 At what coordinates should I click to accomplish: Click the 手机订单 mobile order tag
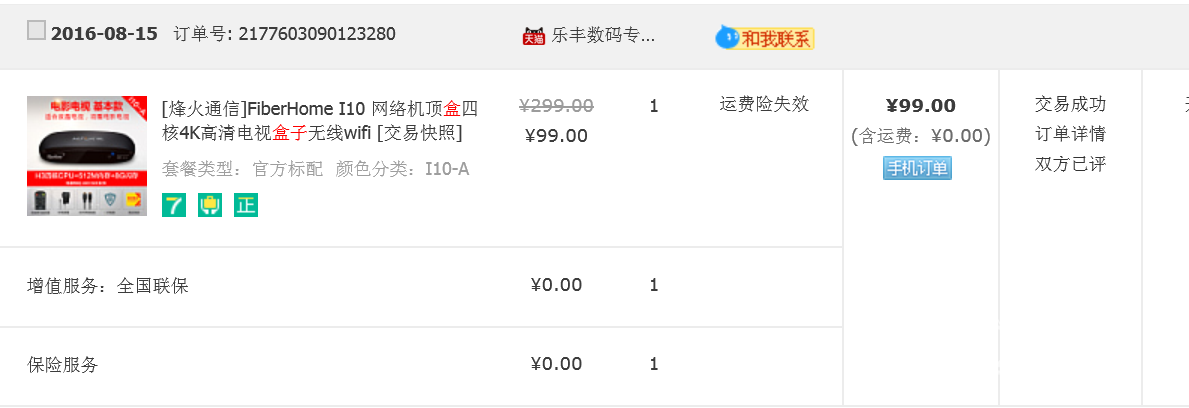(917, 168)
